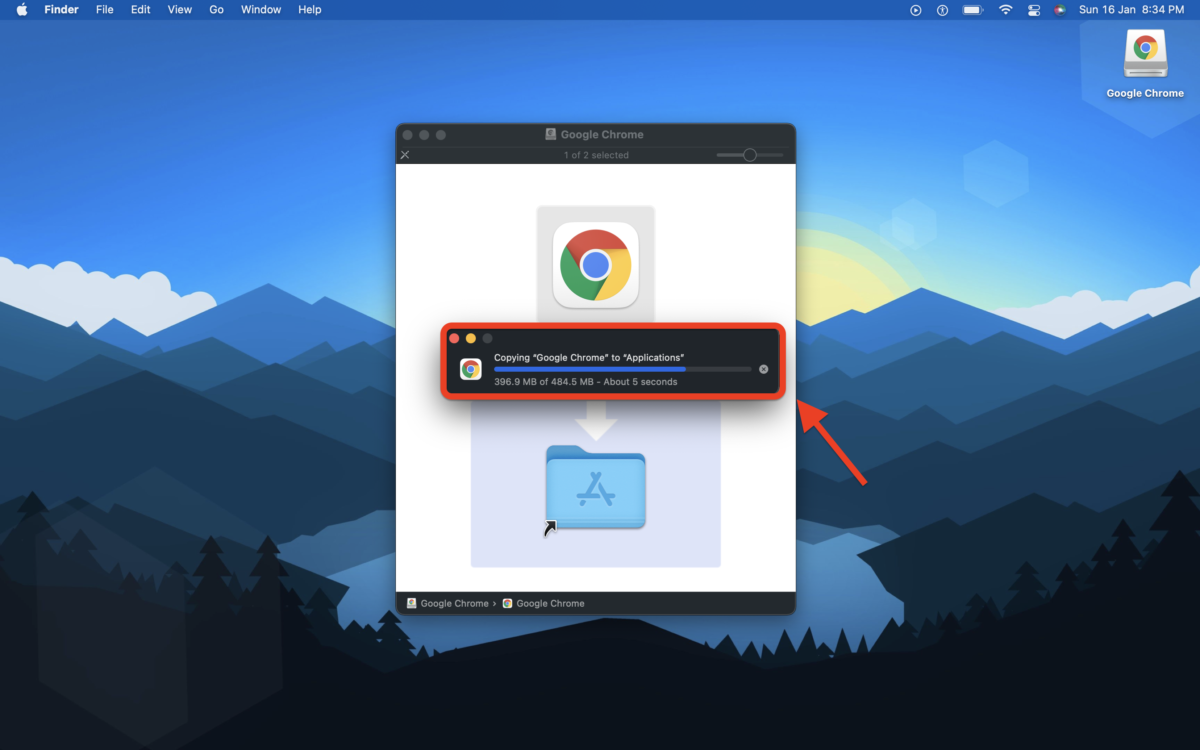
Task: Click the disk image icon in the window title bar
Action: [549, 133]
